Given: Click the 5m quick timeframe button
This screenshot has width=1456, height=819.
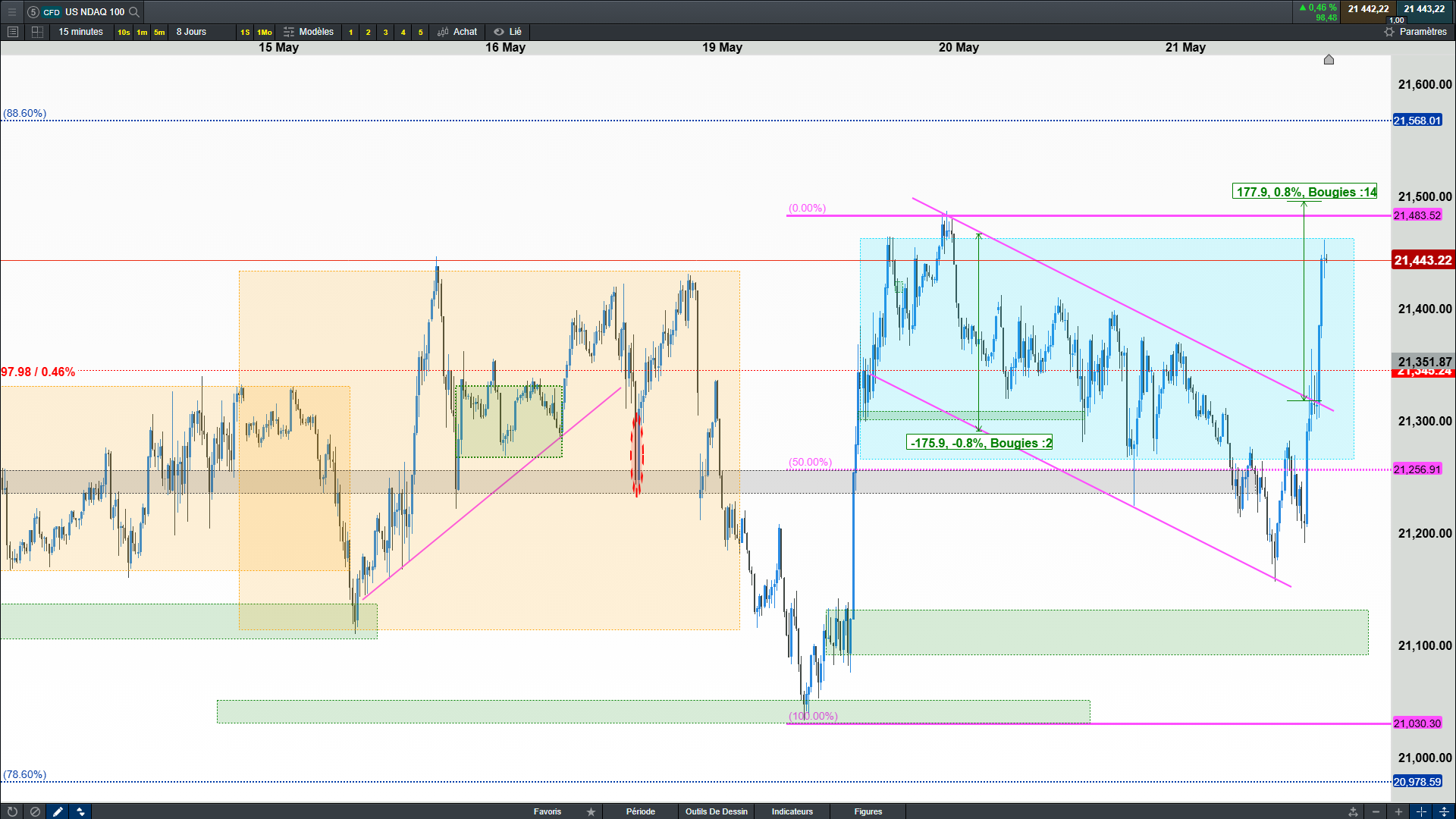Looking at the screenshot, I should (x=159, y=32).
